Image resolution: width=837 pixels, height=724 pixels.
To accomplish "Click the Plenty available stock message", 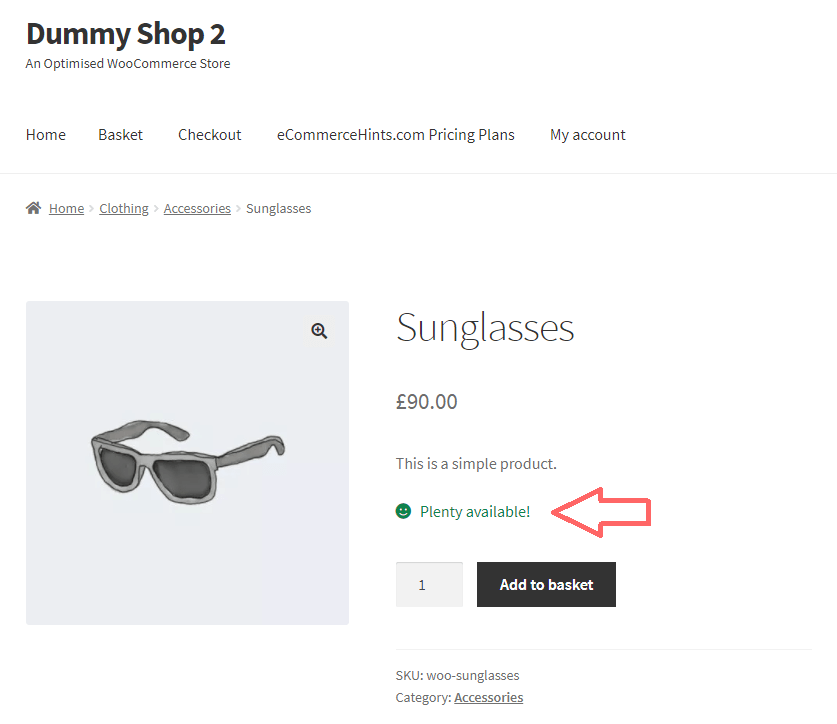I will (x=475, y=511).
